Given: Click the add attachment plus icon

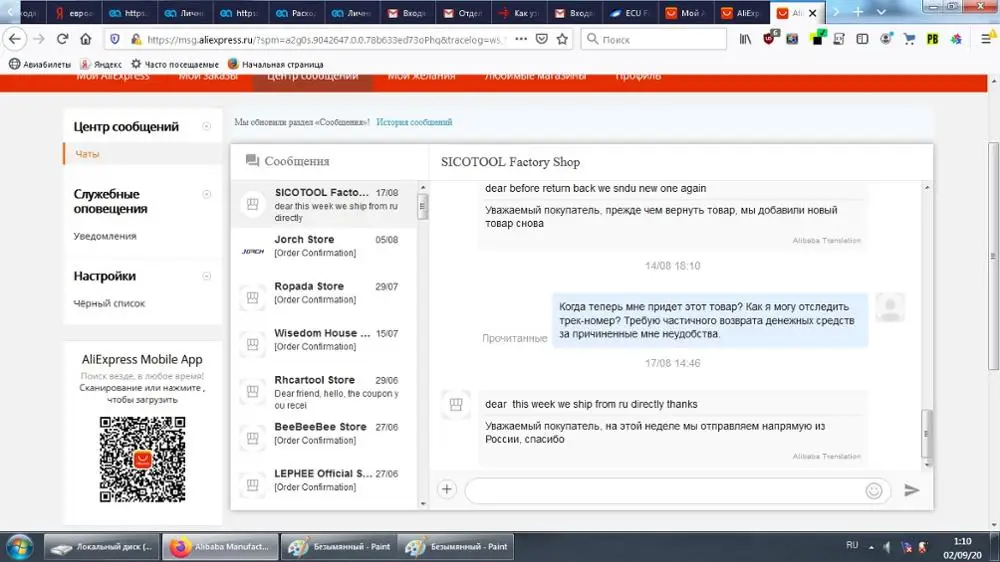Looking at the screenshot, I should (x=446, y=489).
